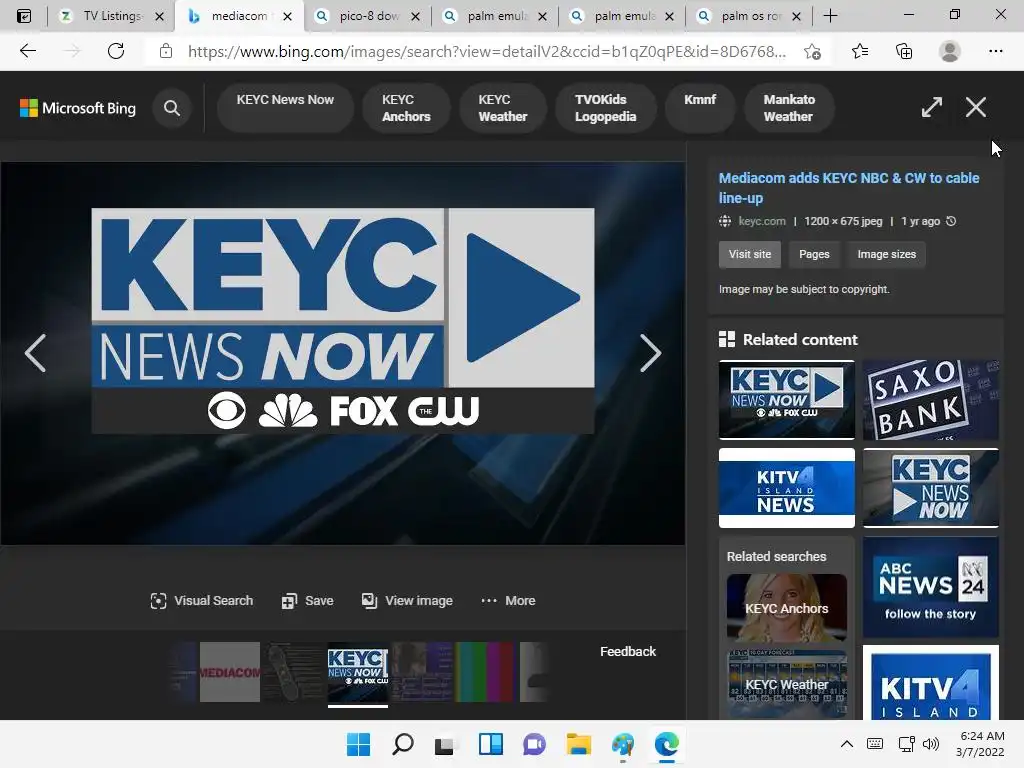
Task: Open Edge settings and more menu
Action: (995, 51)
